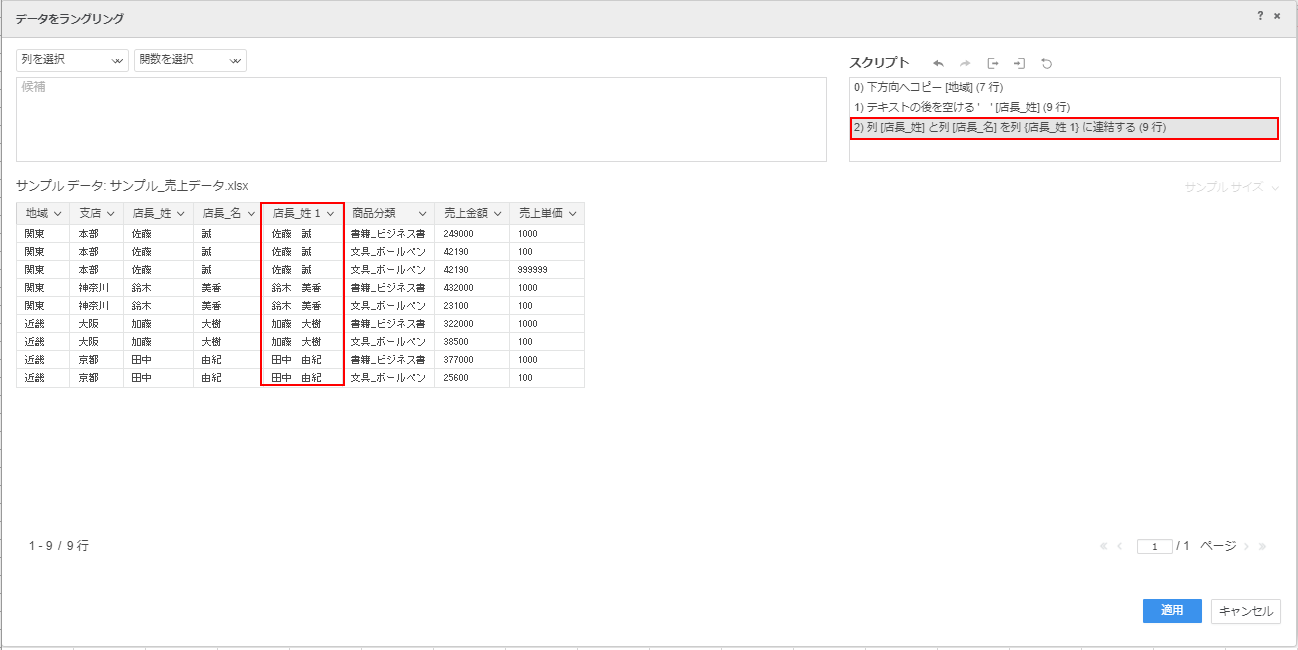
Task: Open the 関数を選択 dropdown
Action: pos(190,60)
